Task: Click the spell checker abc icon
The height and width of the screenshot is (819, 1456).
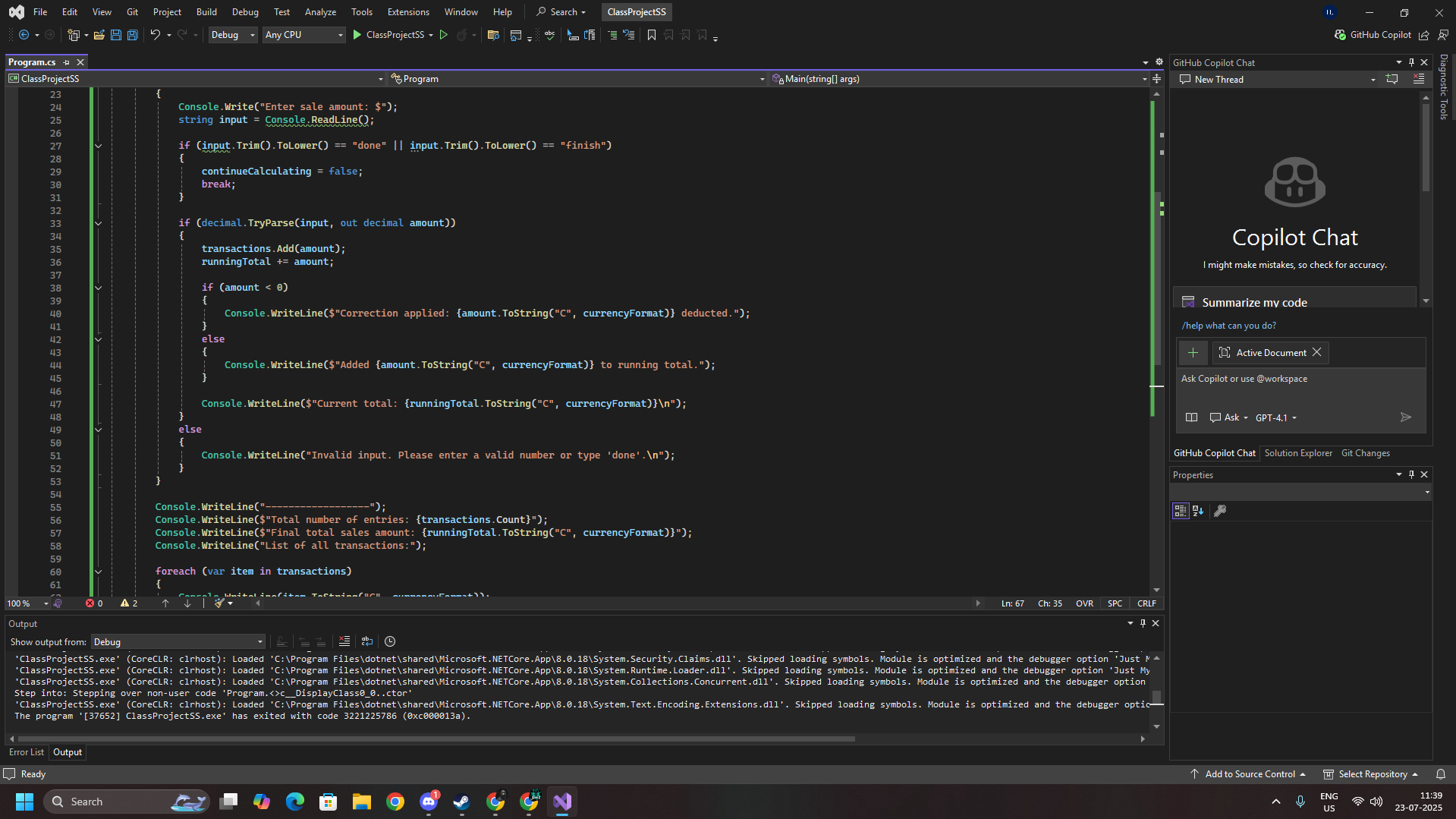Action: (x=549, y=35)
